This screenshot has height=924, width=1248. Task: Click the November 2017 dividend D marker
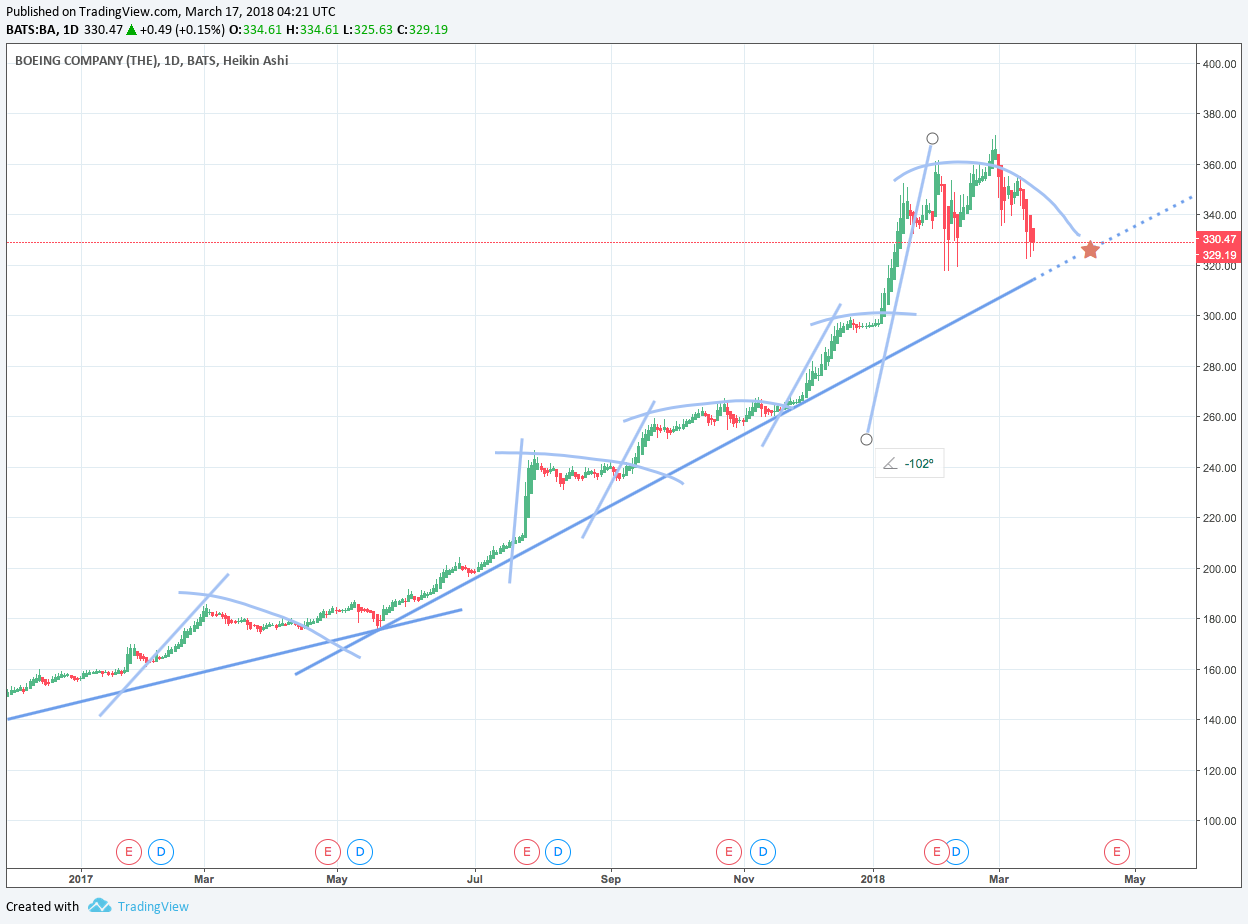tap(762, 852)
